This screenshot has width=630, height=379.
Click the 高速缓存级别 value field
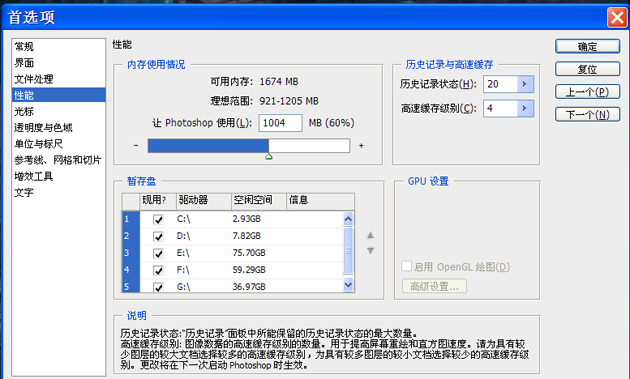pos(500,108)
